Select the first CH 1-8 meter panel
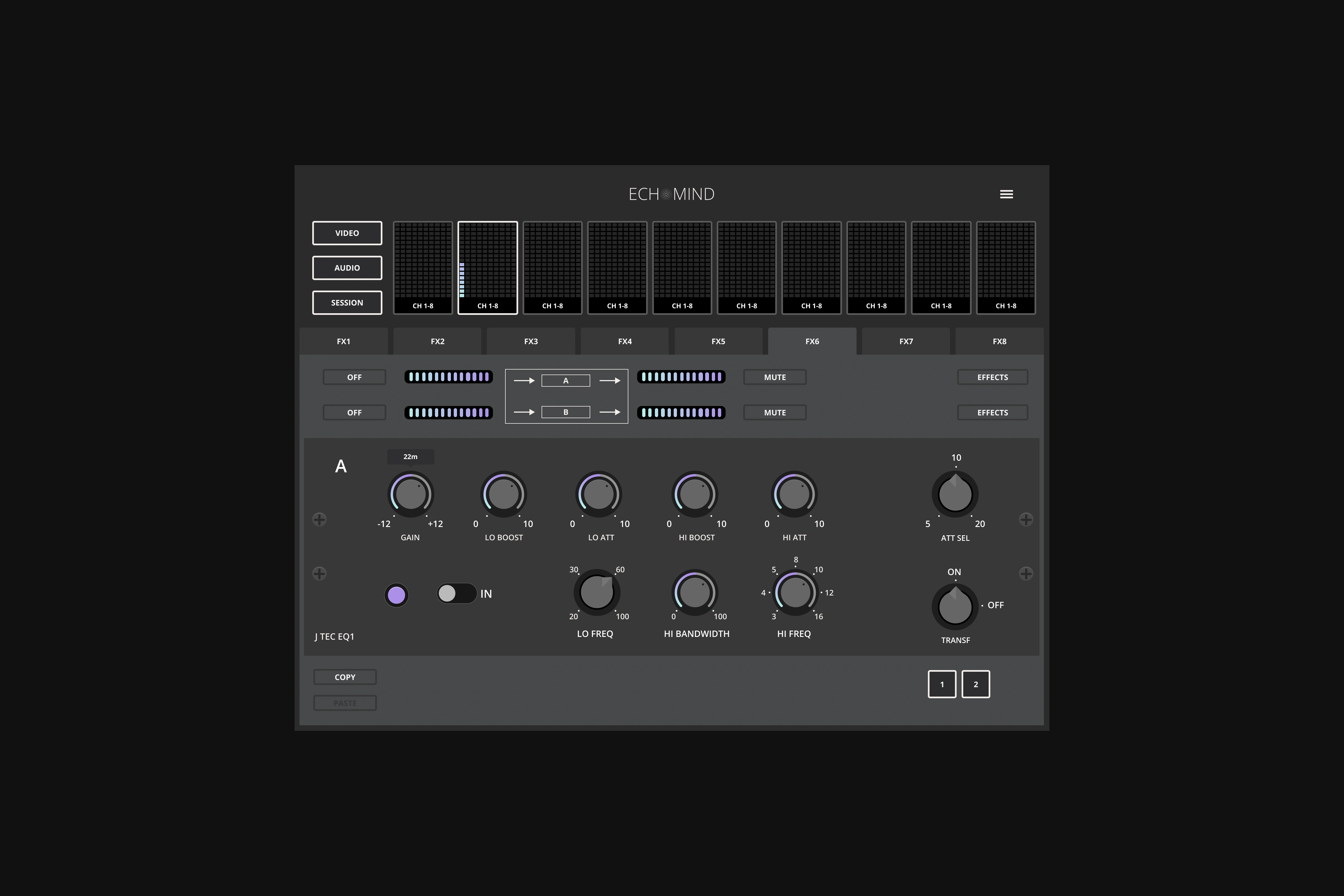 (423, 268)
